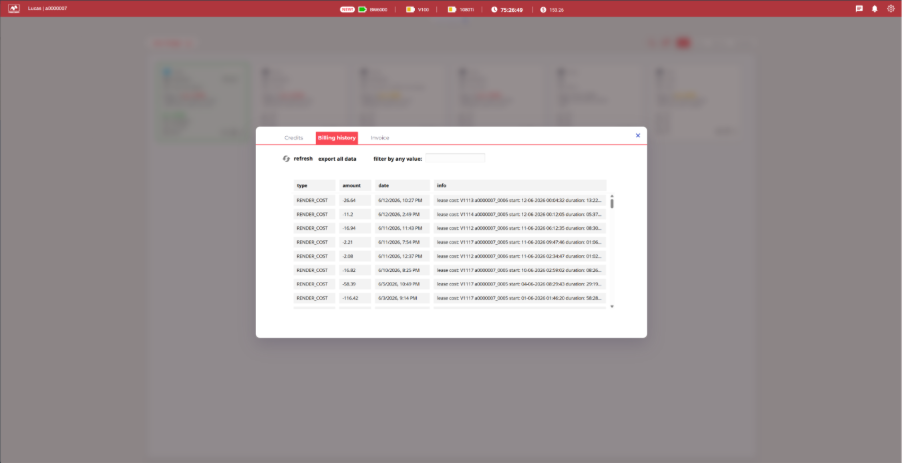The image size is (903, 463).
Task: Click the date cell 6/11/2026, 7:54 PM
Action: coord(403,242)
